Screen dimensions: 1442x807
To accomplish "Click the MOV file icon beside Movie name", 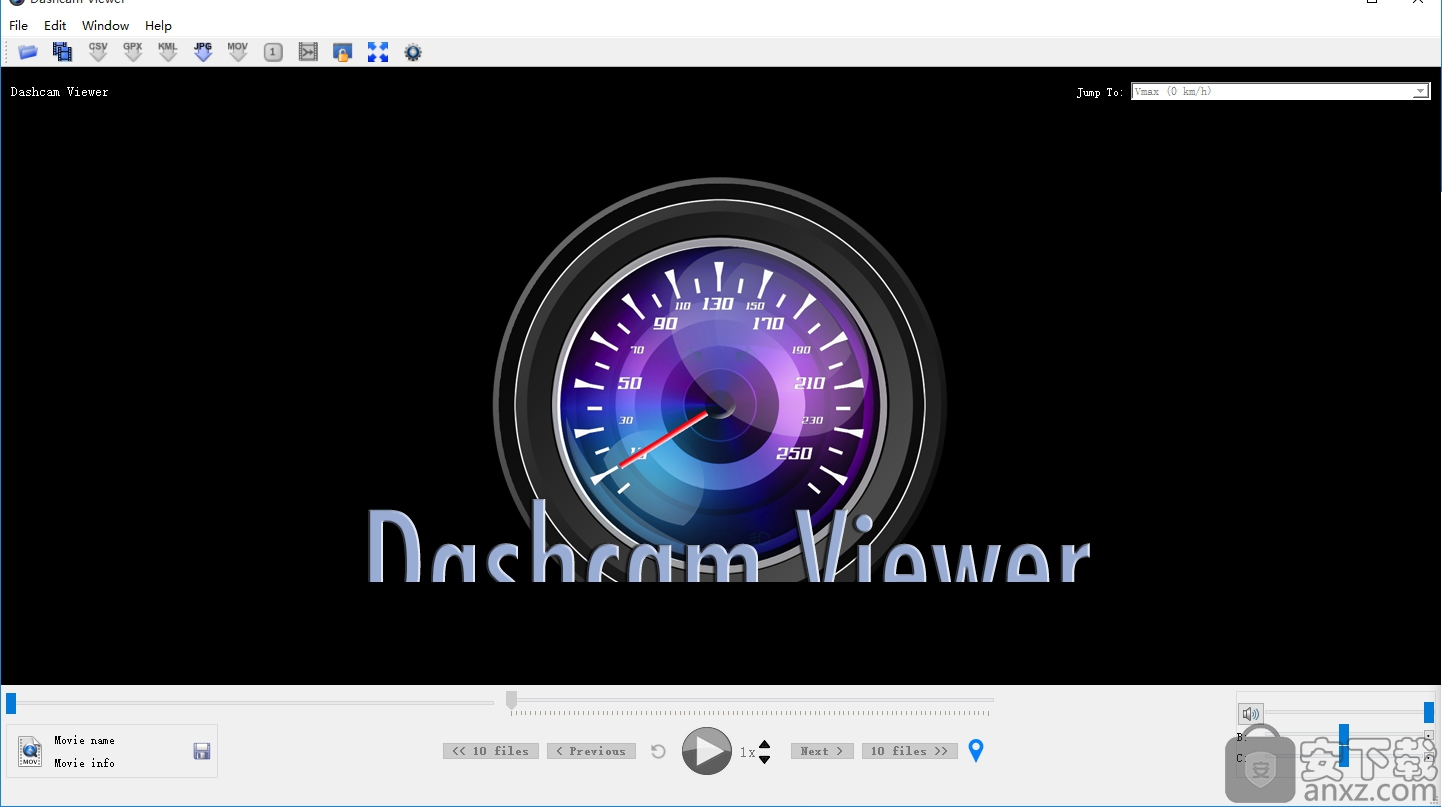I will [30, 751].
